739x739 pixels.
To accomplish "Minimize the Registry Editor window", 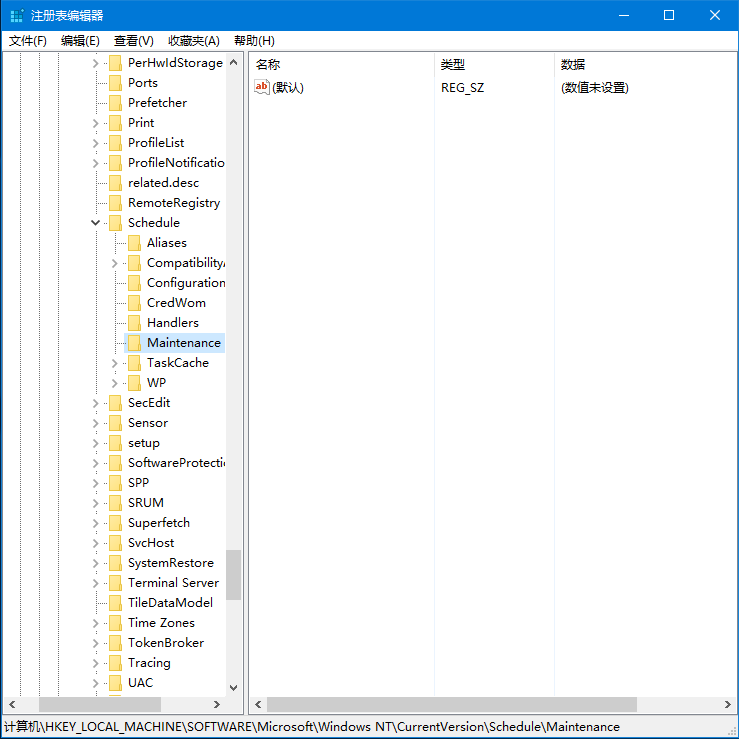I will [624, 15].
